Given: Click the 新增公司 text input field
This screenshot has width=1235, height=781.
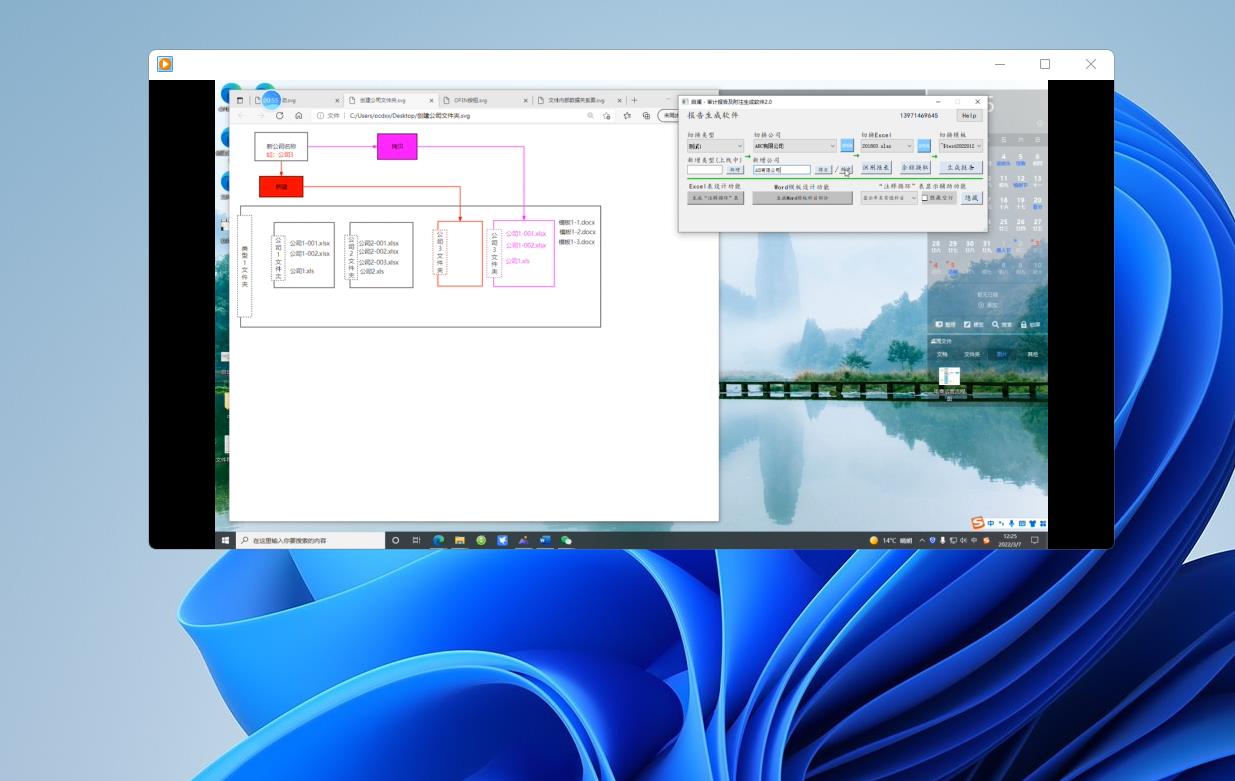Looking at the screenshot, I should coord(781,170).
